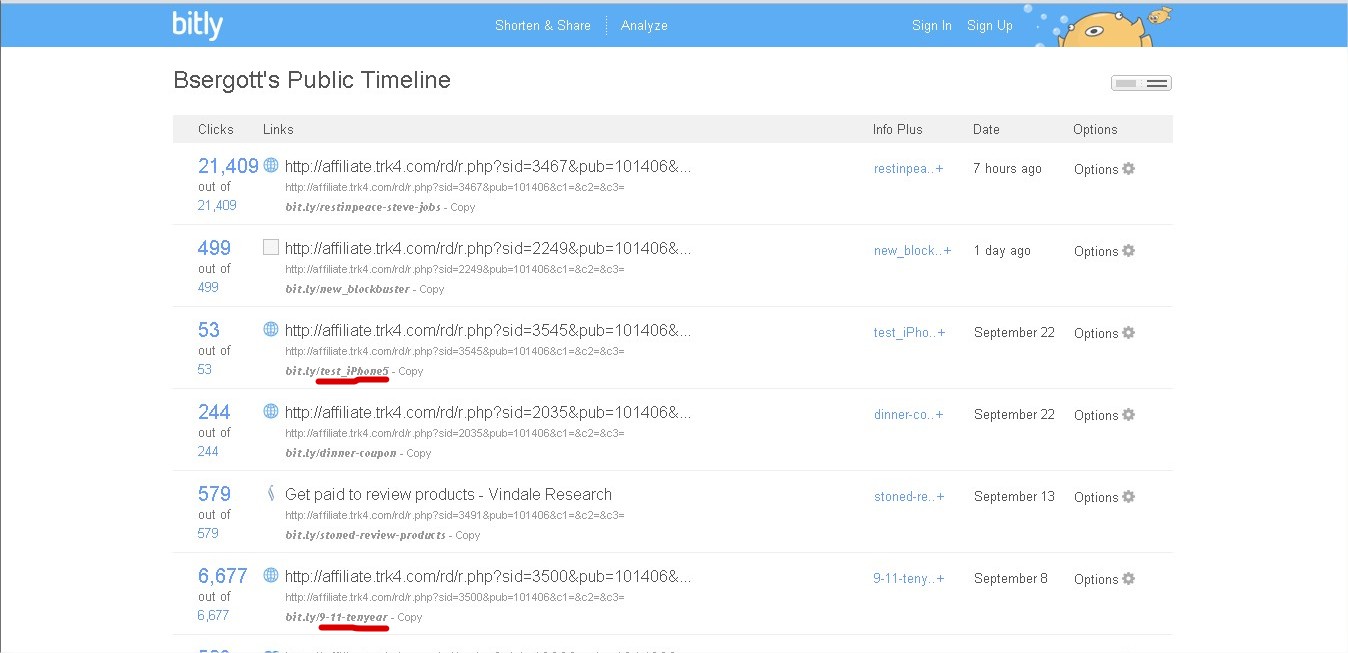Click the Info Plus column header
This screenshot has width=1348, height=653.
898,129
